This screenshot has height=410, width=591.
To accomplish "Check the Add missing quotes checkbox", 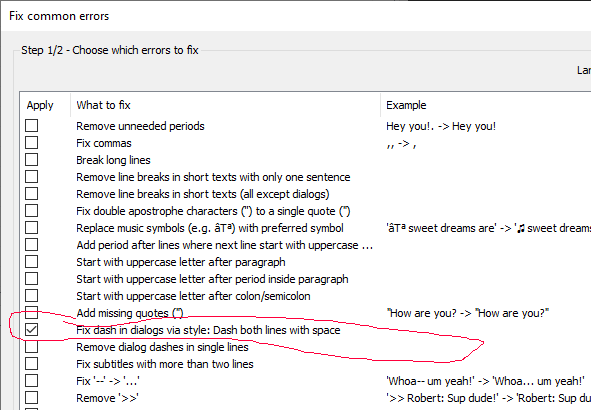I will (x=32, y=312).
